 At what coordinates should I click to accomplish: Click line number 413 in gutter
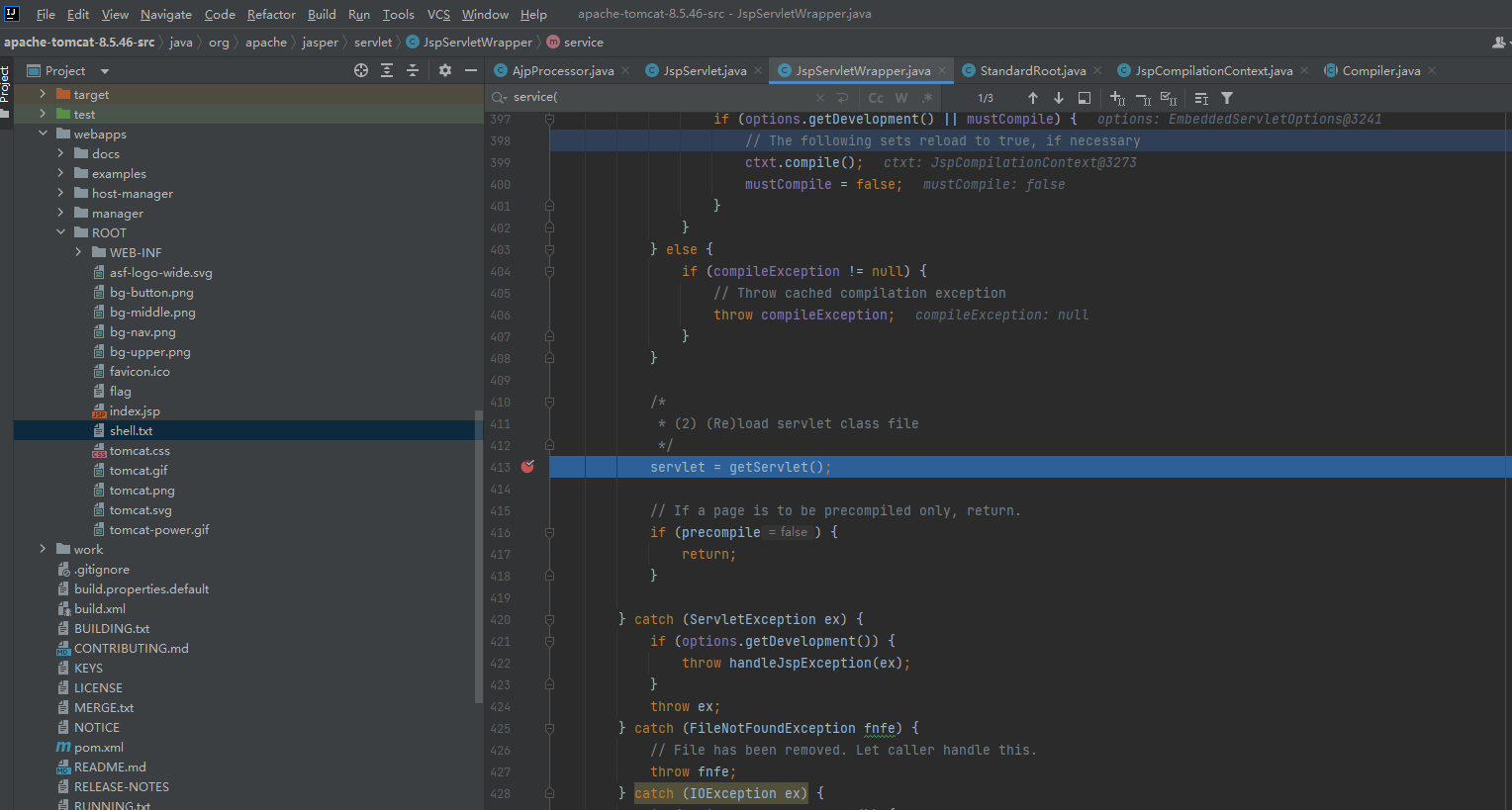click(501, 468)
